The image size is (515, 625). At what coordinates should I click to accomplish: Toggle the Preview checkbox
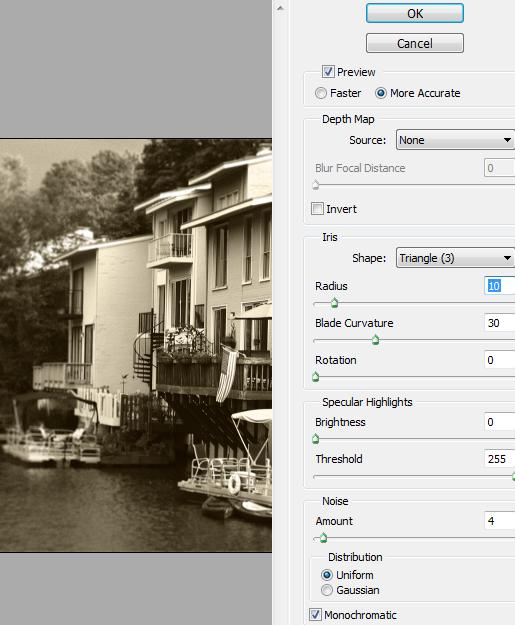point(328,72)
